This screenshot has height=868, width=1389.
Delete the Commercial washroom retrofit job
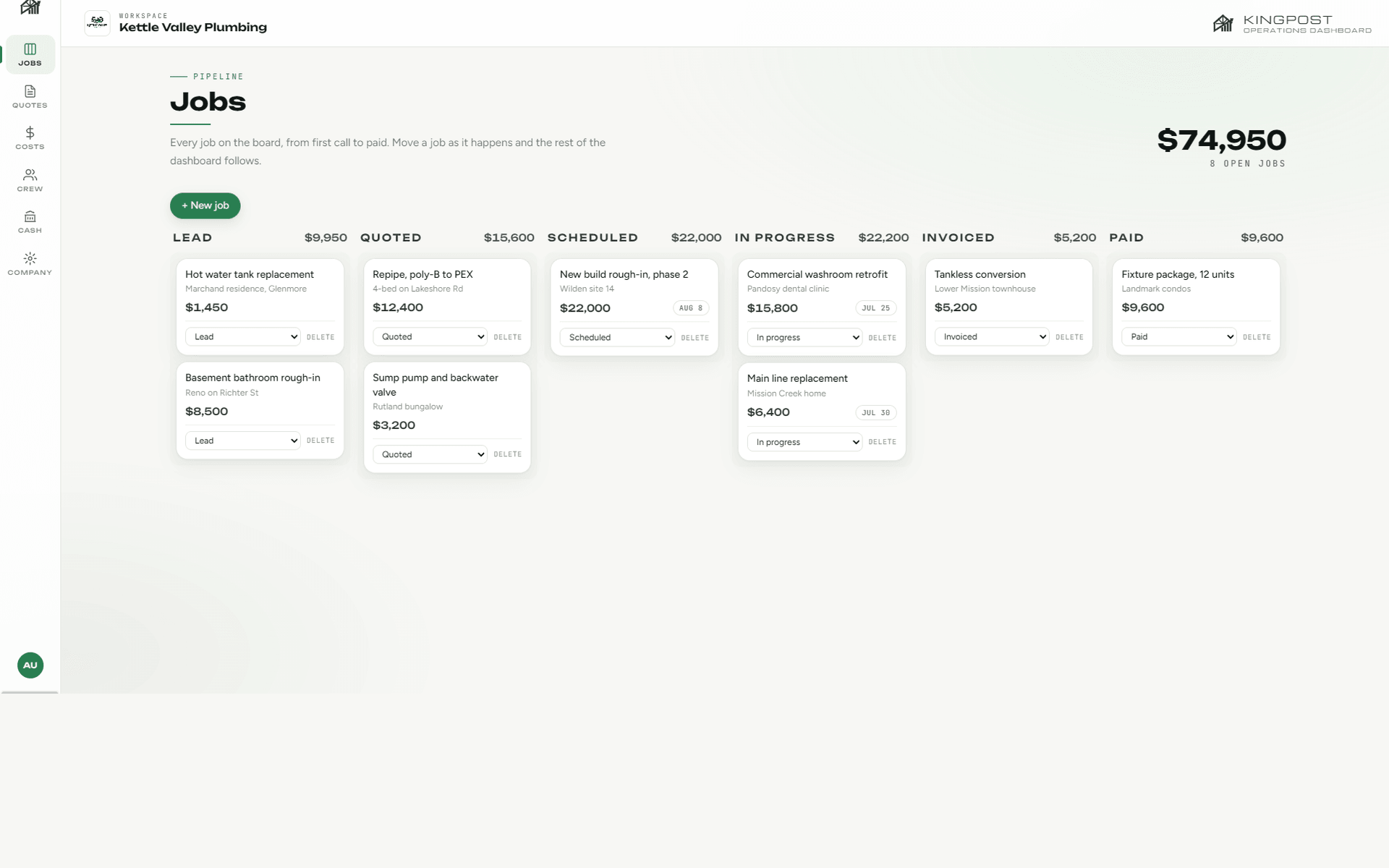pyautogui.click(x=883, y=338)
